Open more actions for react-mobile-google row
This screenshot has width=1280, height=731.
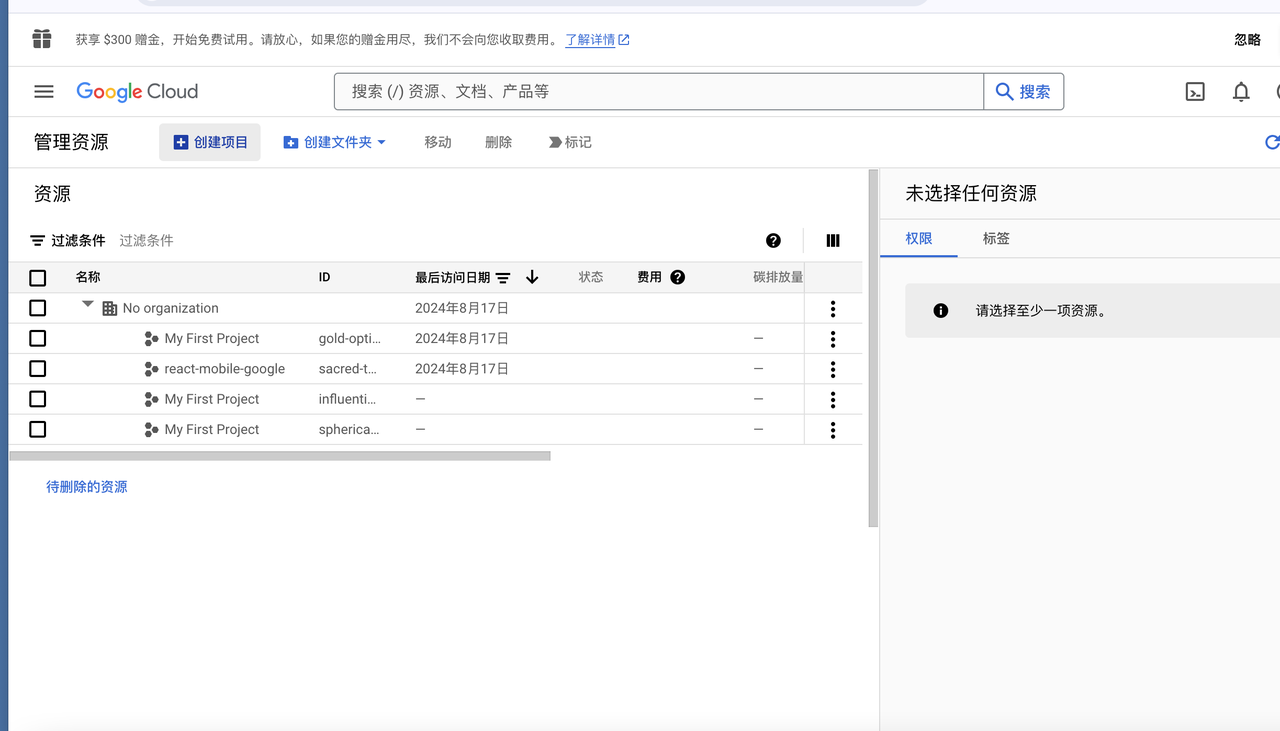(x=833, y=369)
